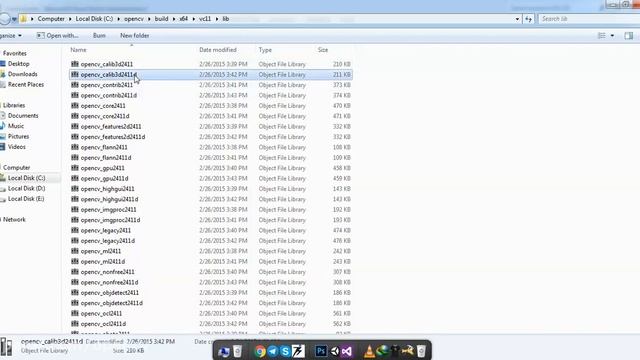Click the library file icon beside opencv_gpu2411
Image resolution: width=640 pixels, height=360 pixels.
(75, 168)
